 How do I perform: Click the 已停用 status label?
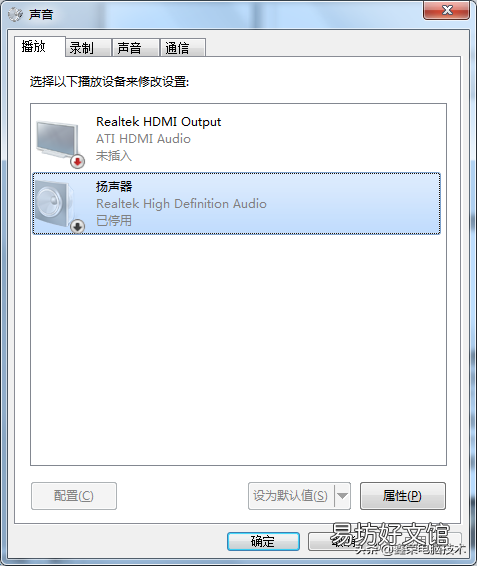(x=114, y=220)
